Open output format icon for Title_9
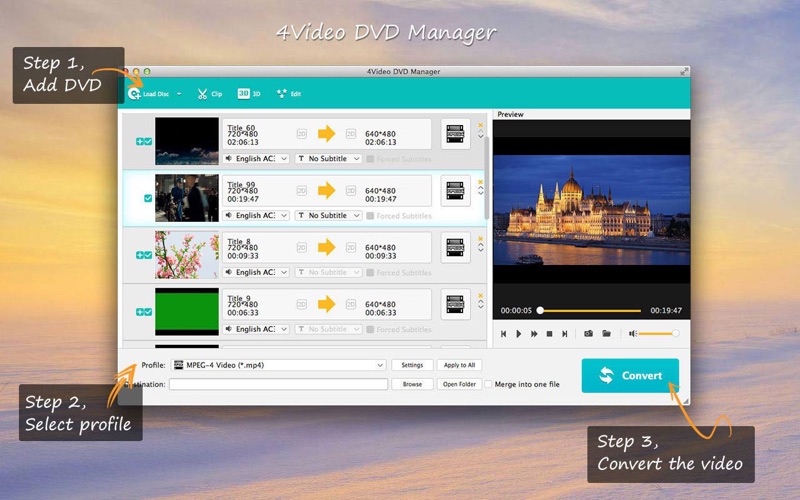The width and height of the screenshot is (800, 500). (455, 304)
